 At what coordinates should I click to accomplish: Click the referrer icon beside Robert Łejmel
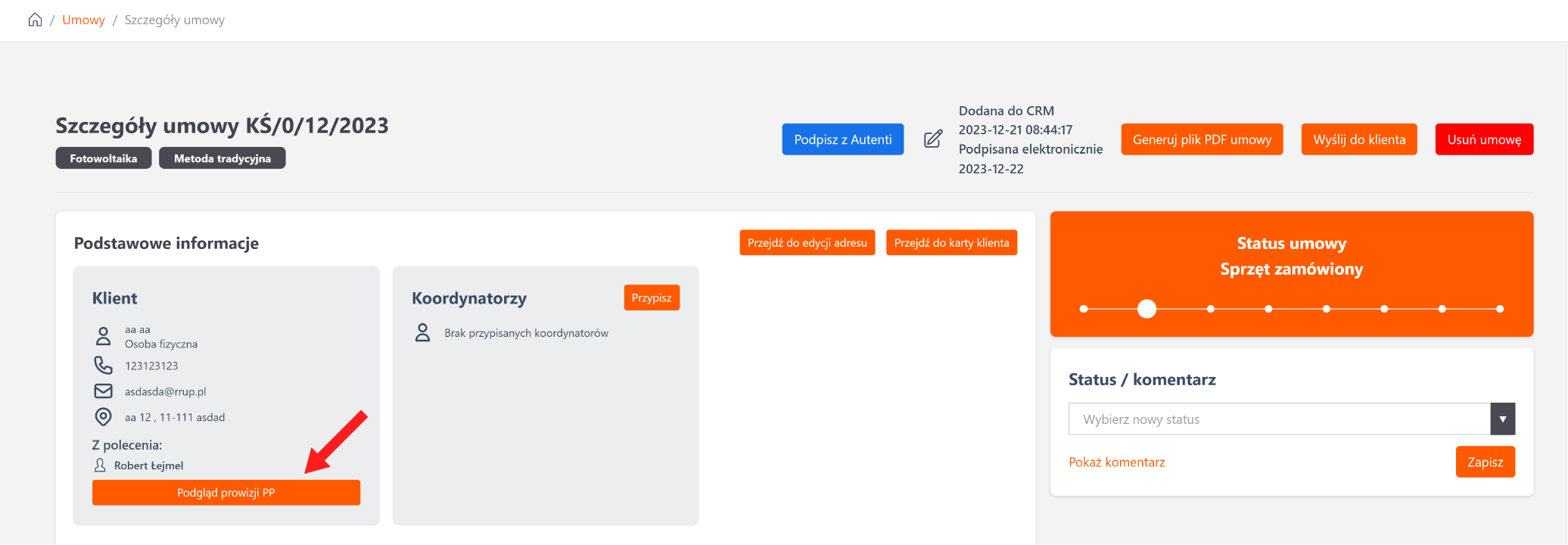coord(100,466)
